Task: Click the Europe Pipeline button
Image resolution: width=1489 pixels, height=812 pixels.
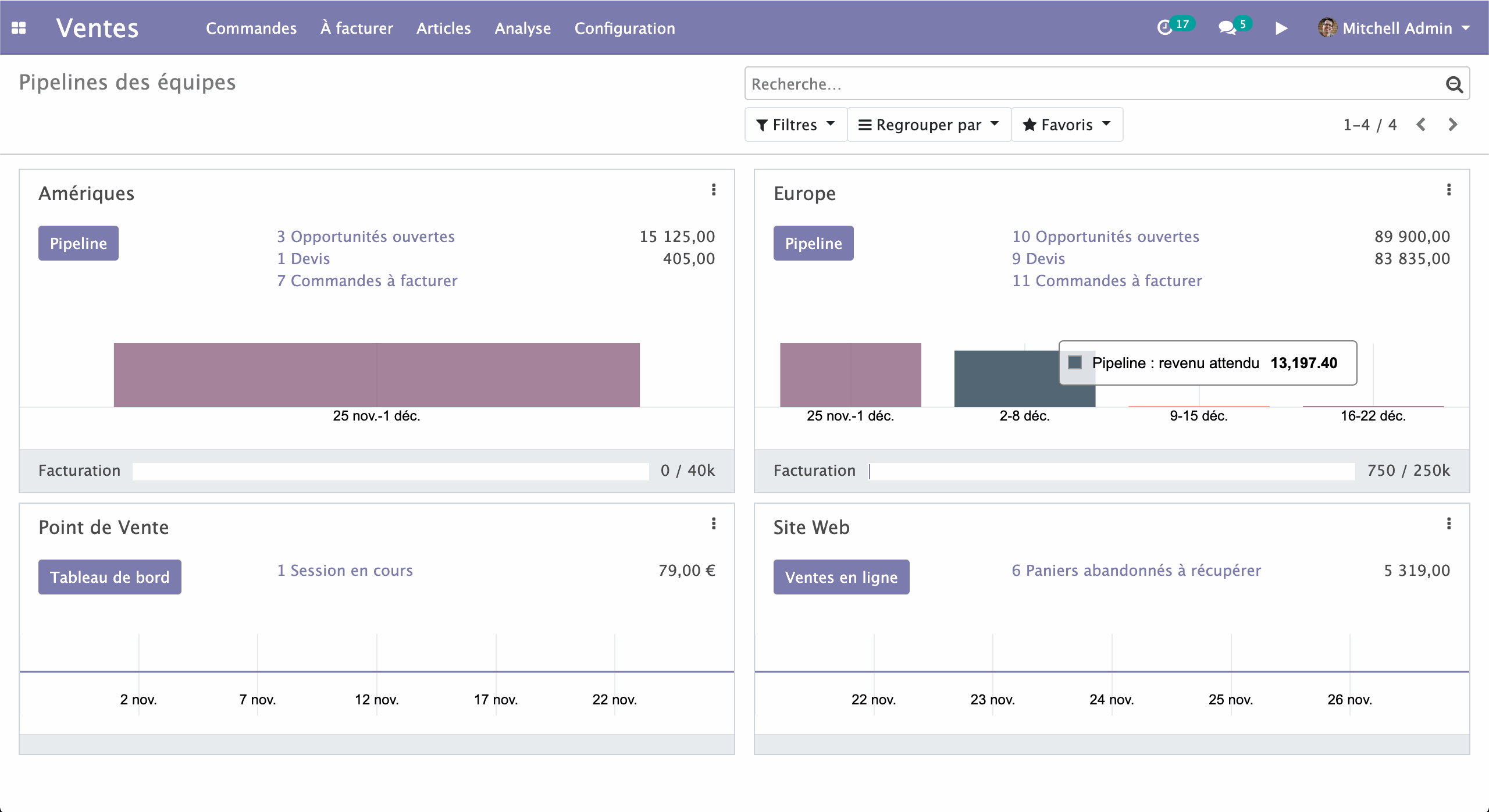Action: coord(813,243)
